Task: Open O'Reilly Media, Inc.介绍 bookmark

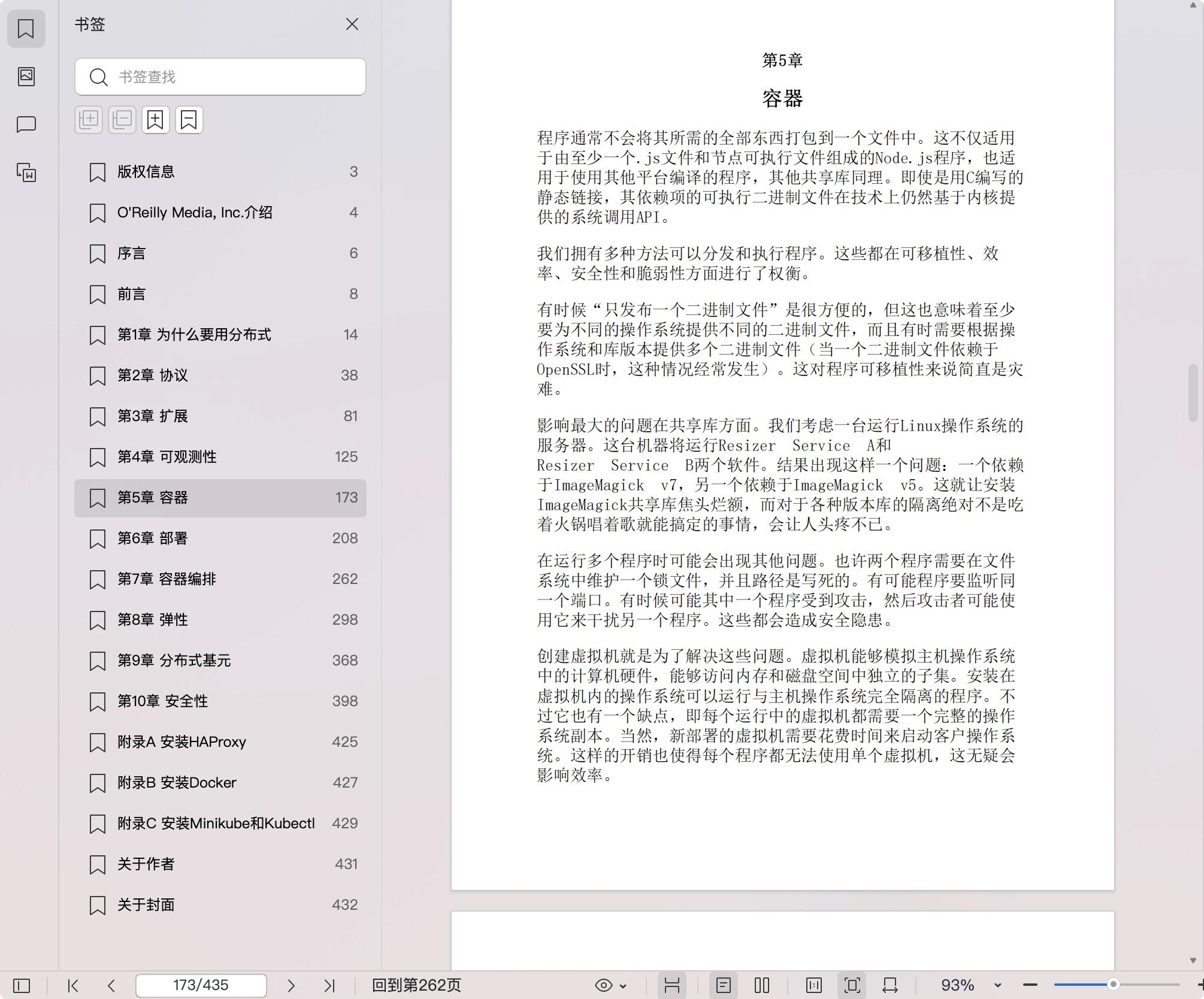Action: tap(220, 213)
